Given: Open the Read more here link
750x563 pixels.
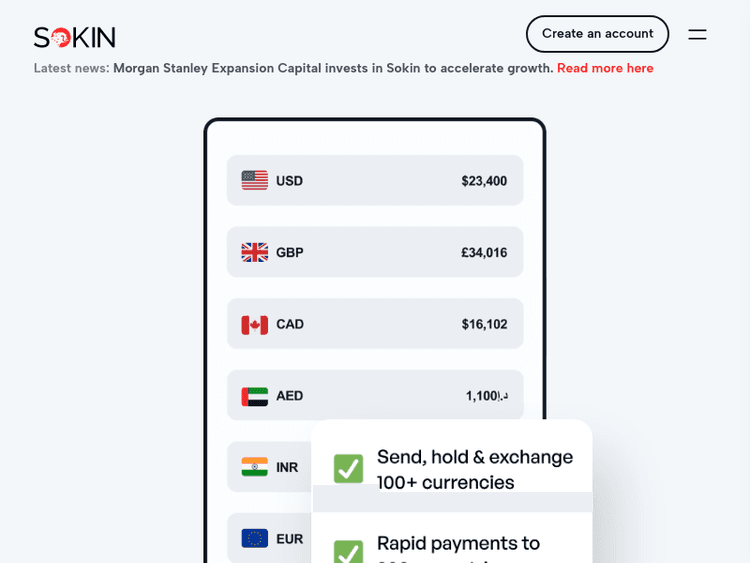Looking at the screenshot, I should tap(605, 68).
